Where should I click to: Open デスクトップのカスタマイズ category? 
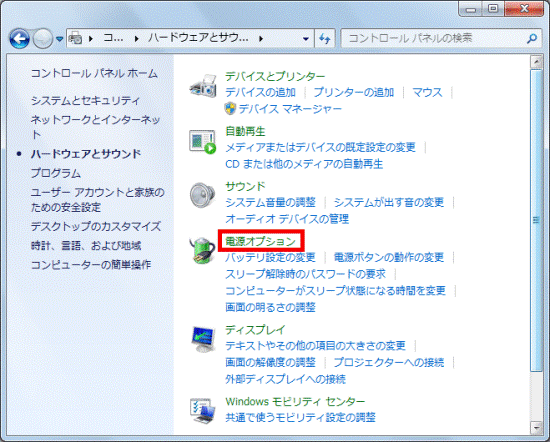(x=96, y=226)
